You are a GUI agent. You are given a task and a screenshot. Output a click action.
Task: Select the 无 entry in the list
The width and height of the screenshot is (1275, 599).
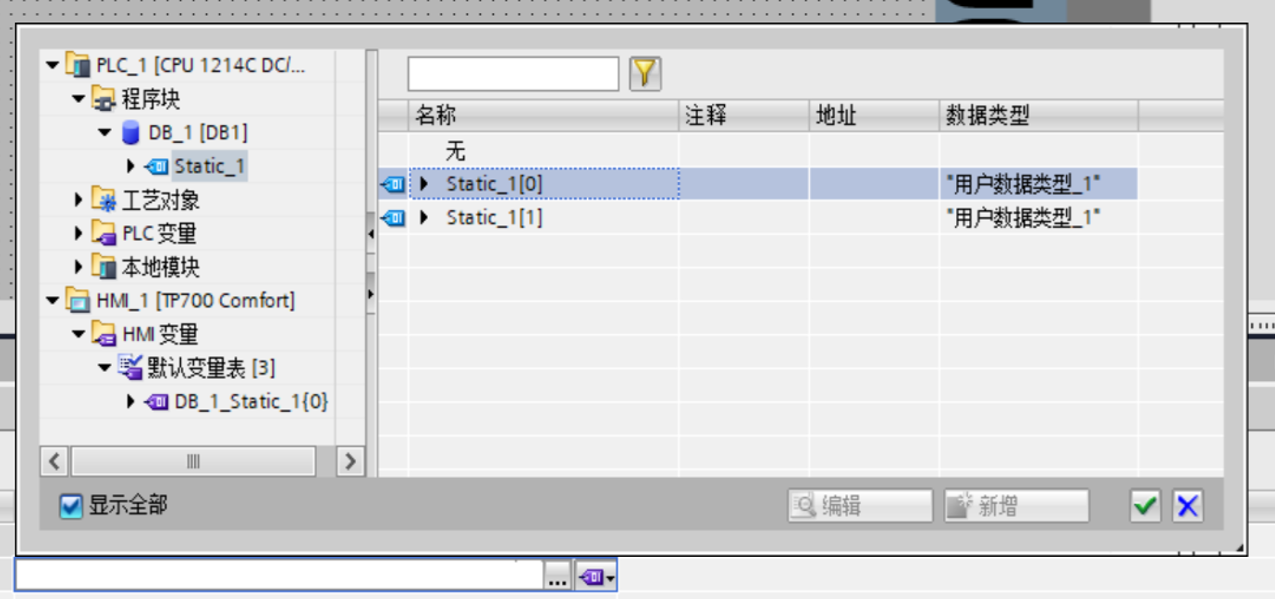tap(455, 151)
